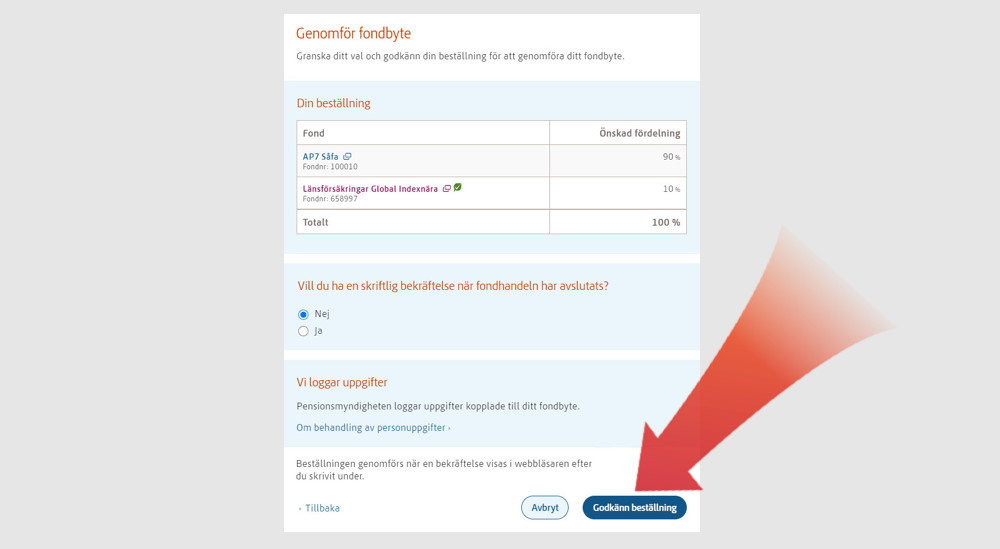Click the Totalt row label

tap(316, 222)
